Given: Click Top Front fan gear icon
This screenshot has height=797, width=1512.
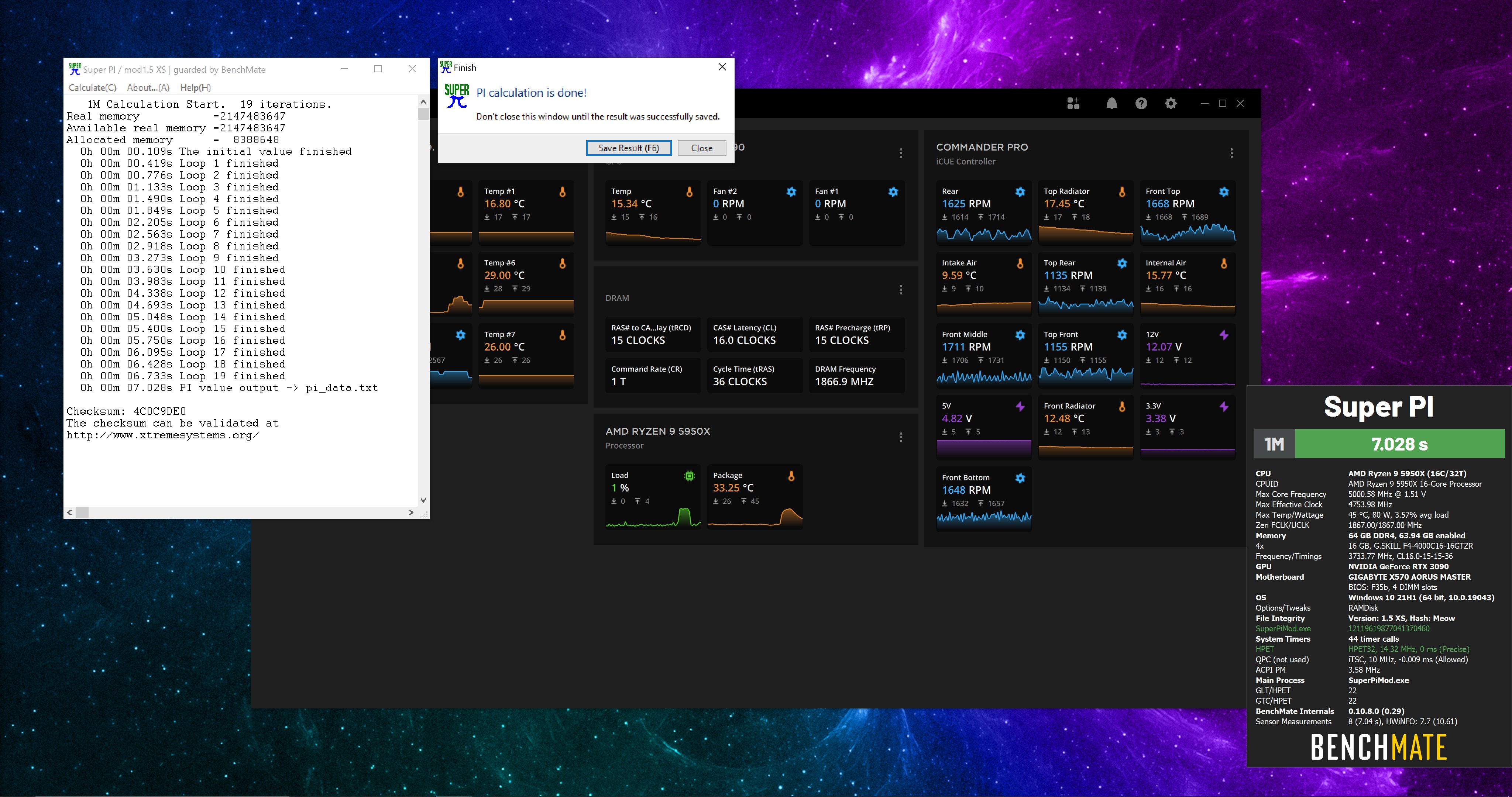Looking at the screenshot, I should (x=1122, y=335).
